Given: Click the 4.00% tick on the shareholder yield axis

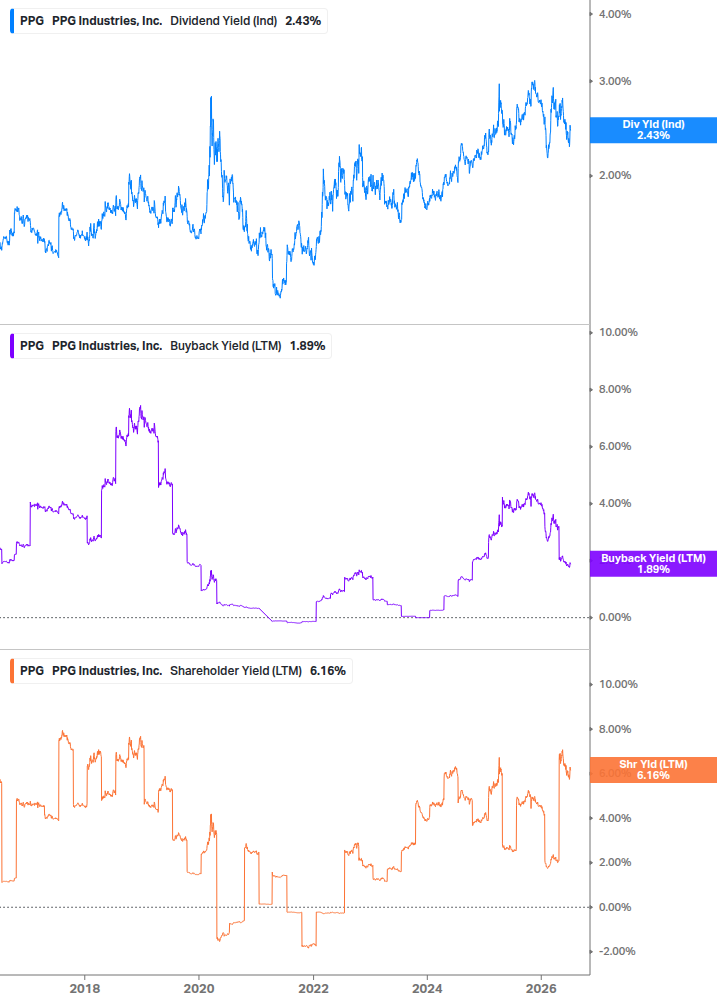Looking at the screenshot, I should point(615,818).
